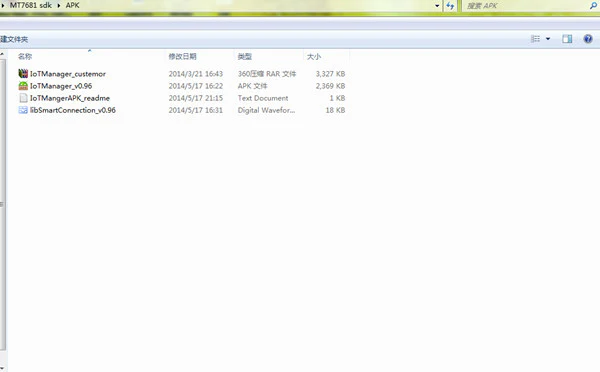
Task: Click the help question mark icon
Action: (x=588, y=39)
